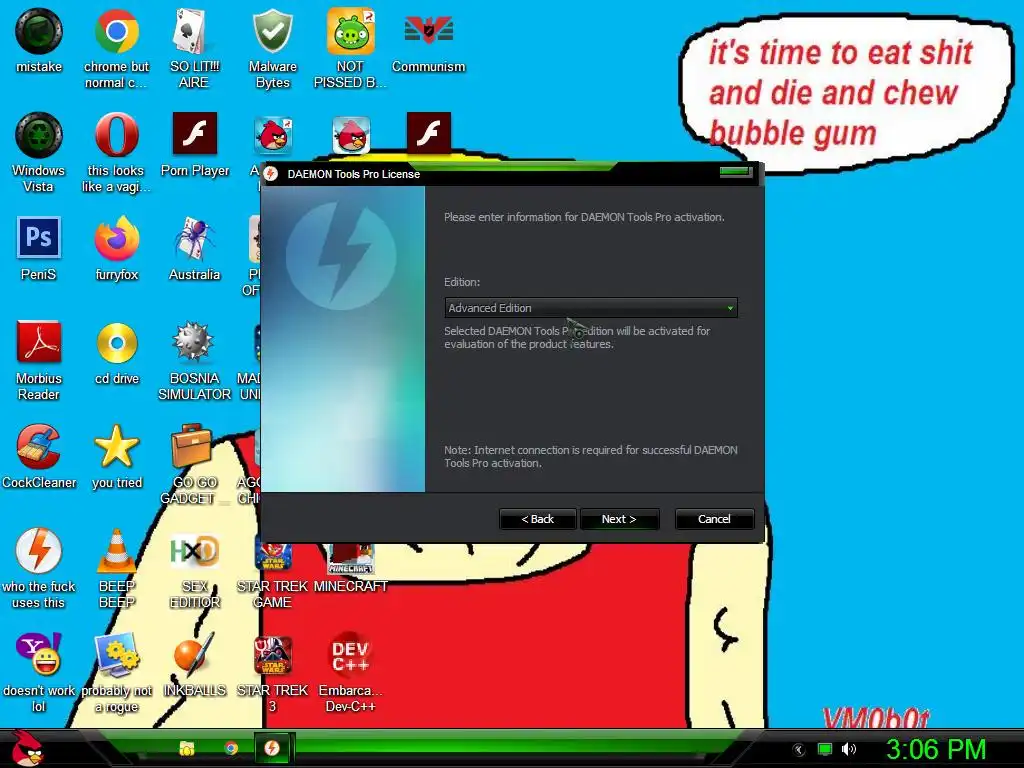
Task: Open 'STAR TREK GAME' icon
Action: (272, 558)
